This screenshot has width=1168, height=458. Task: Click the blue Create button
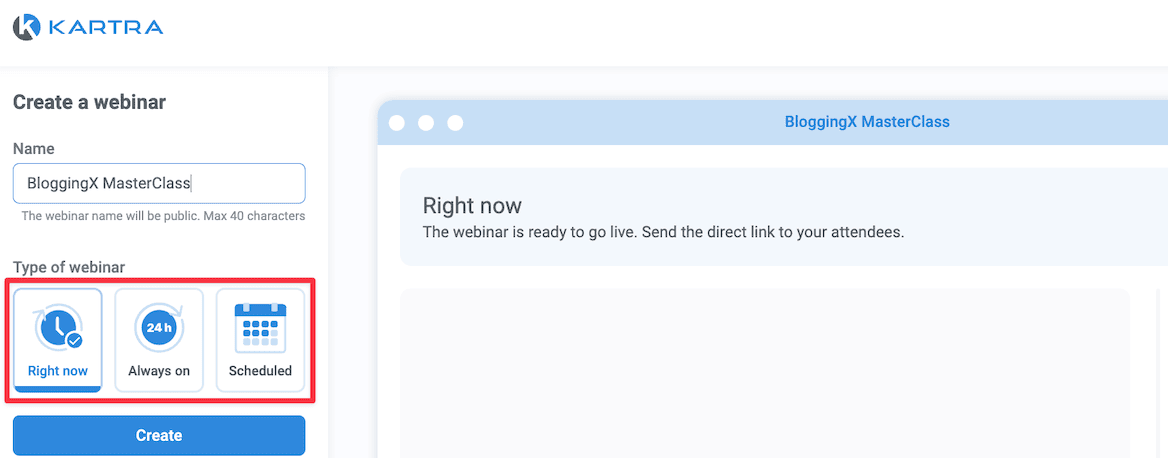tap(159, 435)
